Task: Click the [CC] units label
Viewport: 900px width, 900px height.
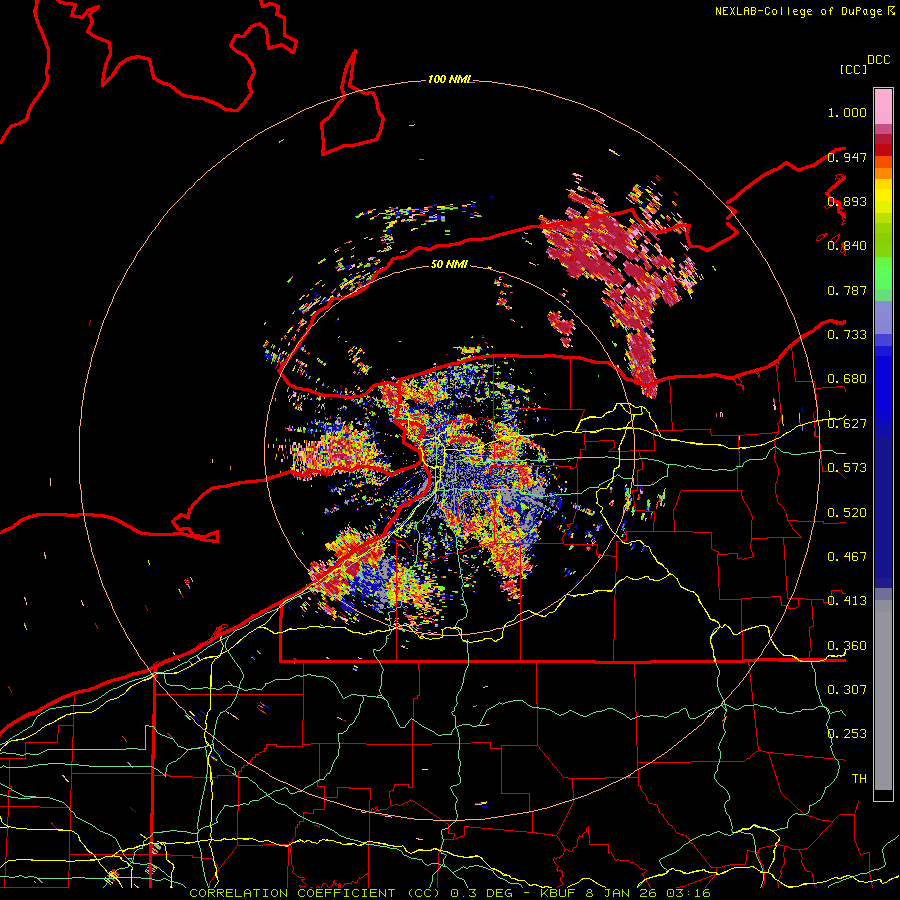Action: point(853,69)
